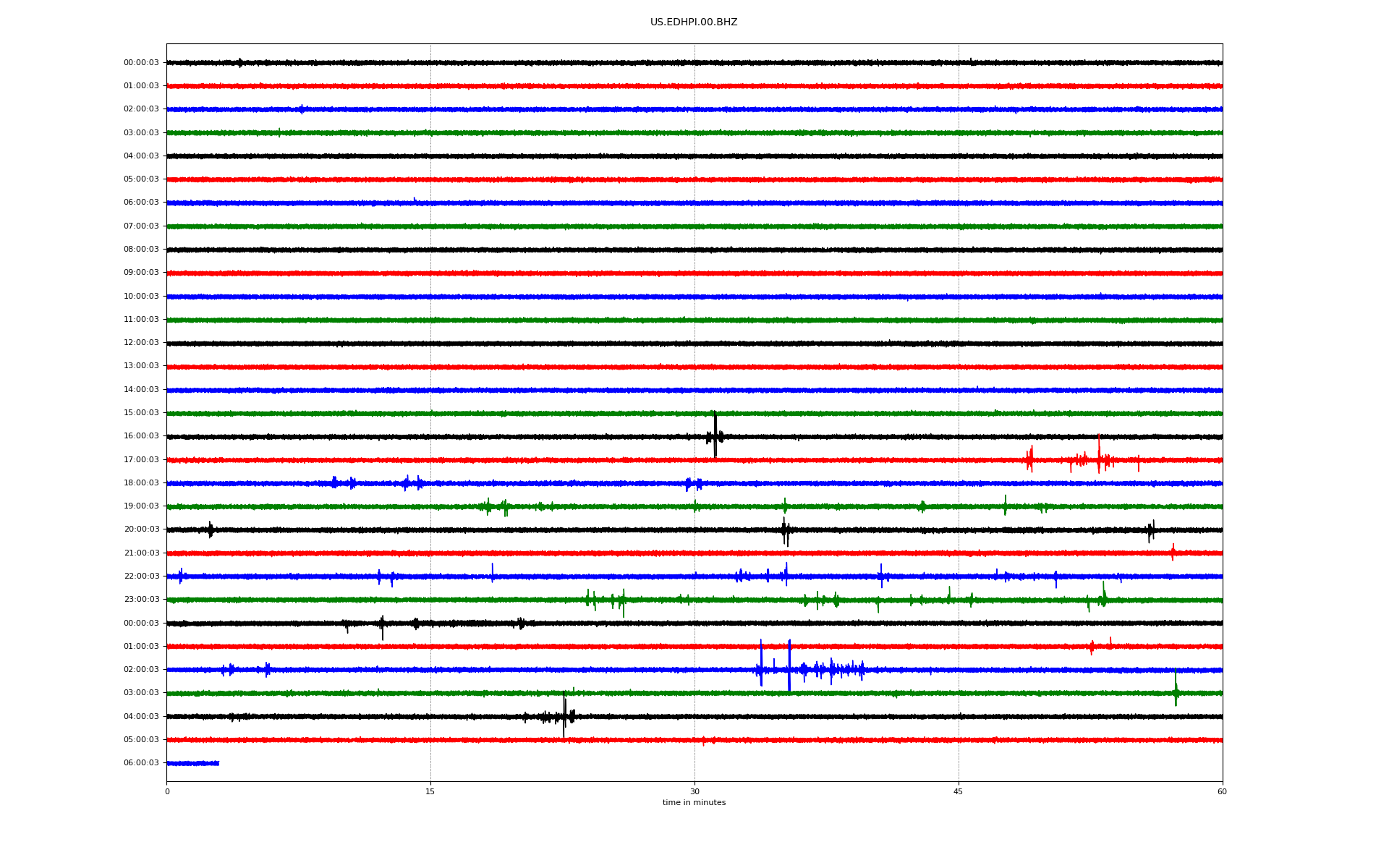Select the 15:00:03 trace label
This screenshot has height=868, width=1389.
pyautogui.click(x=141, y=412)
